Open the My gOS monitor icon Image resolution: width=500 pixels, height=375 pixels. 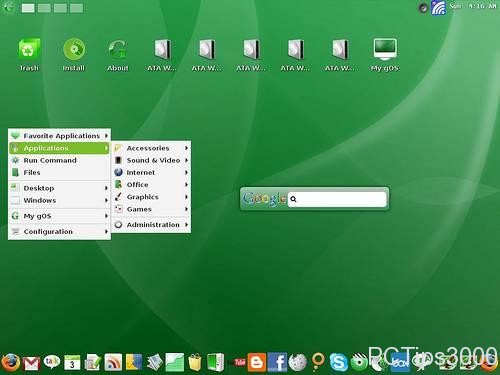coord(385,54)
